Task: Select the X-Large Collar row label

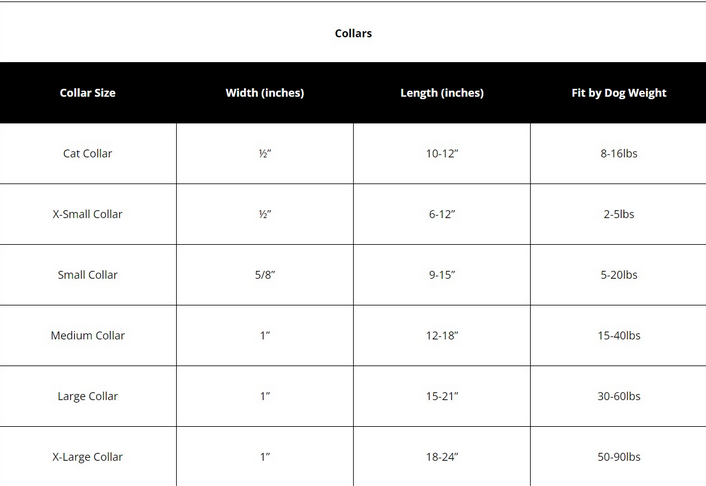Action: [x=88, y=457]
